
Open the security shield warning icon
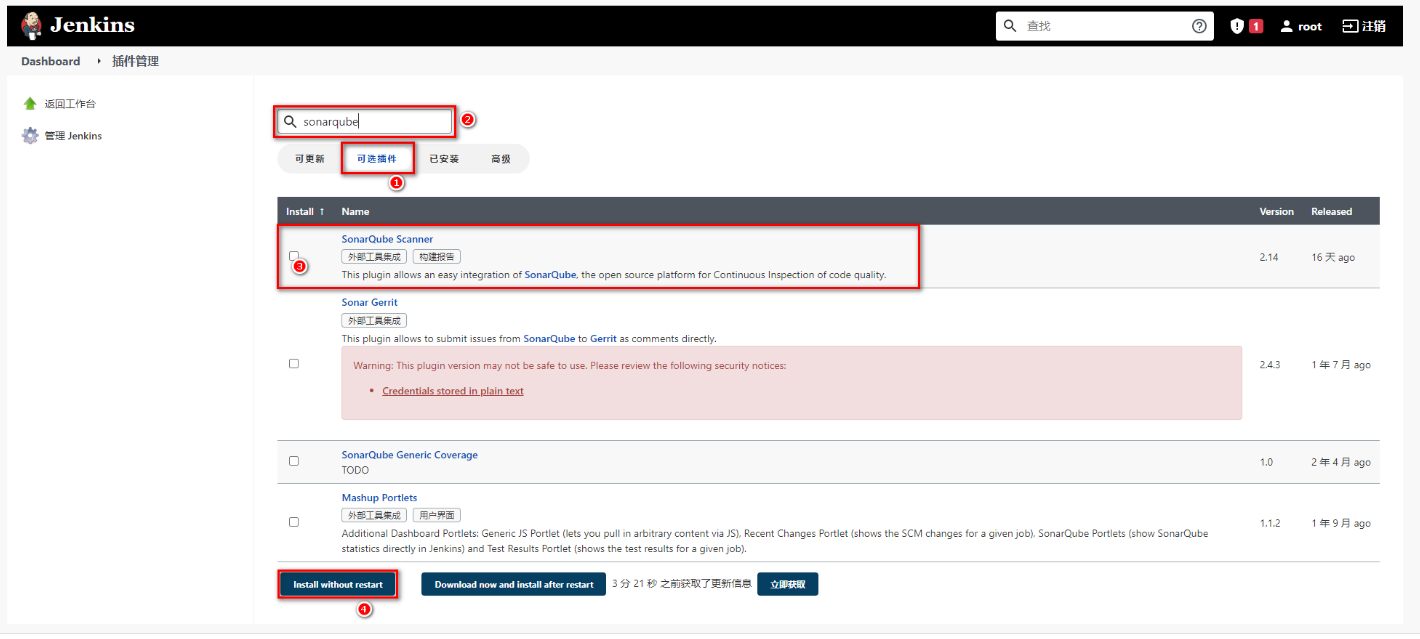[x=1237, y=26]
